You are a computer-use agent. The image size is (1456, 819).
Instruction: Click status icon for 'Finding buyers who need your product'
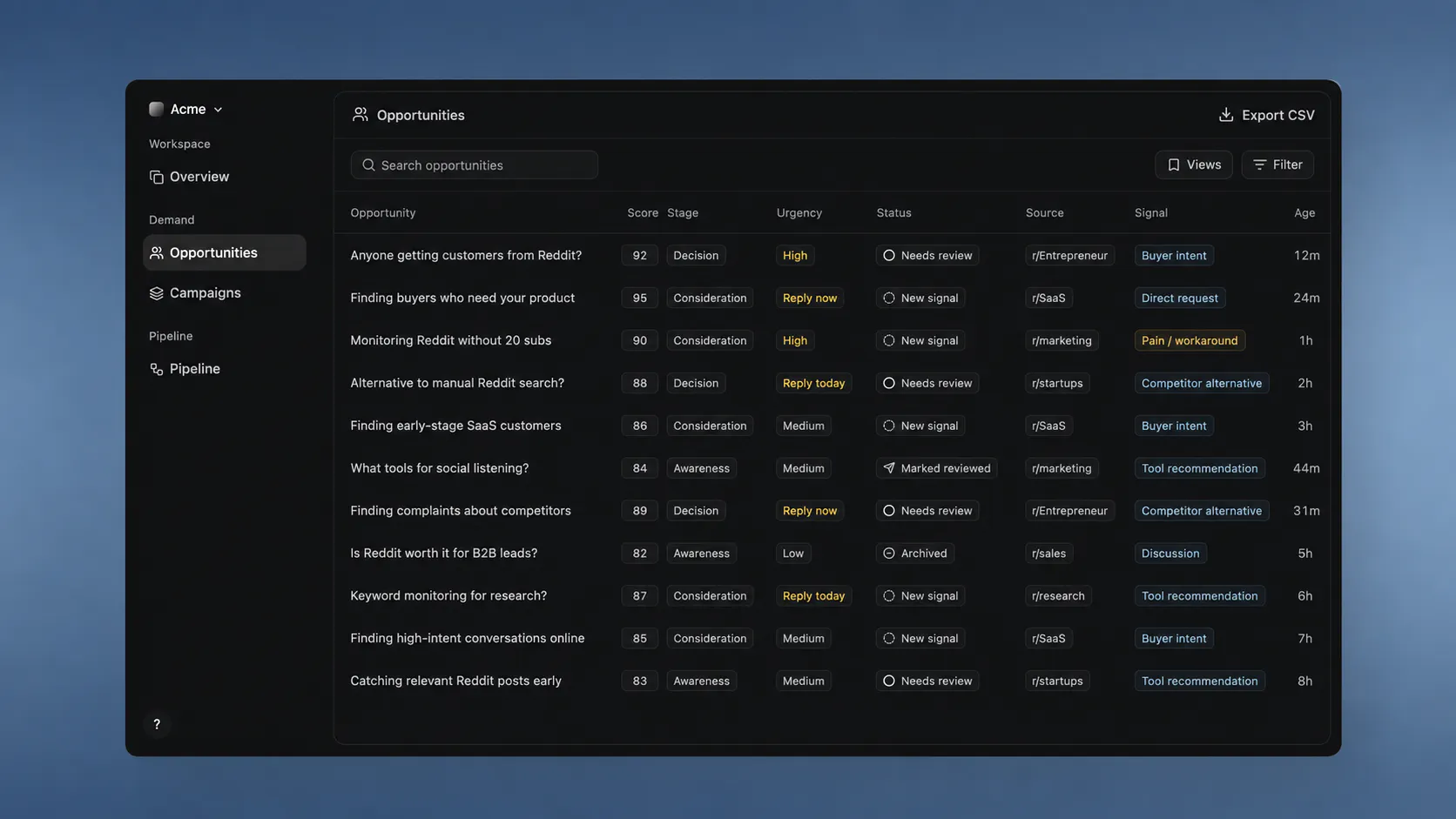point(889,299)
